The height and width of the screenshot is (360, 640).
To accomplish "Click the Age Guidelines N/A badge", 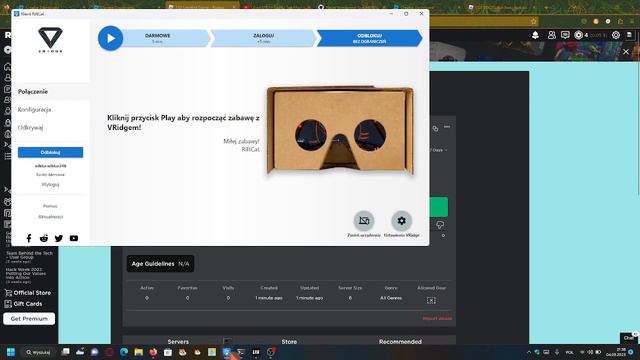I will click(160, 264).
